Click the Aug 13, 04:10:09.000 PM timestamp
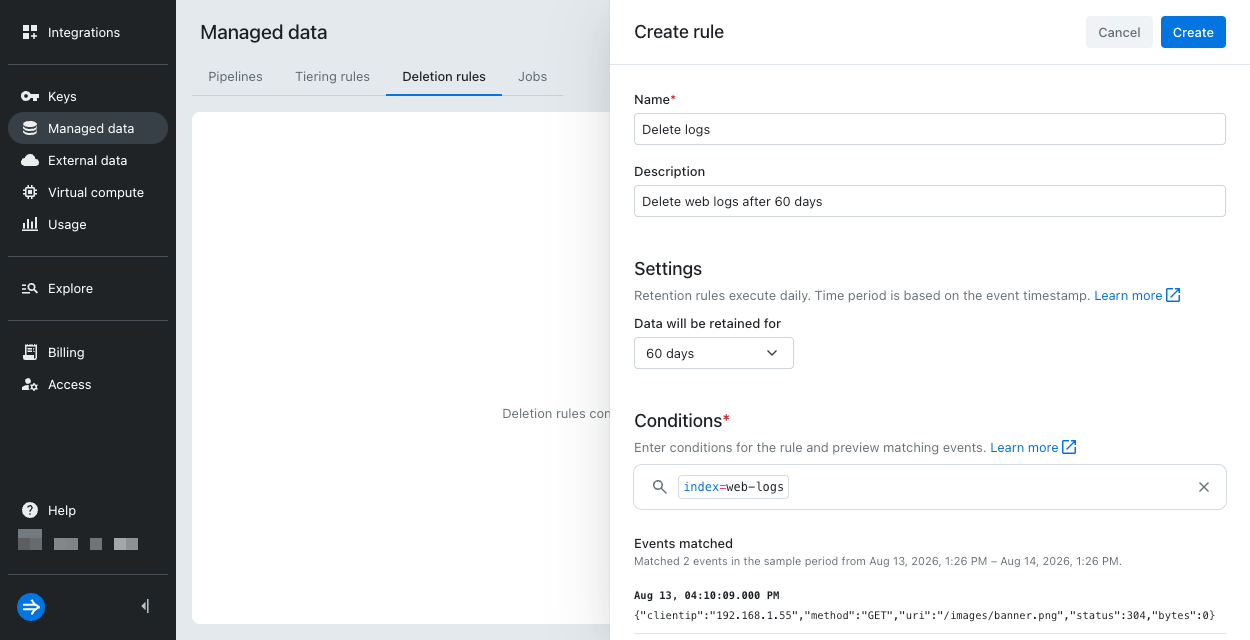Viewport: 1250px width, 640px height. 706,595
